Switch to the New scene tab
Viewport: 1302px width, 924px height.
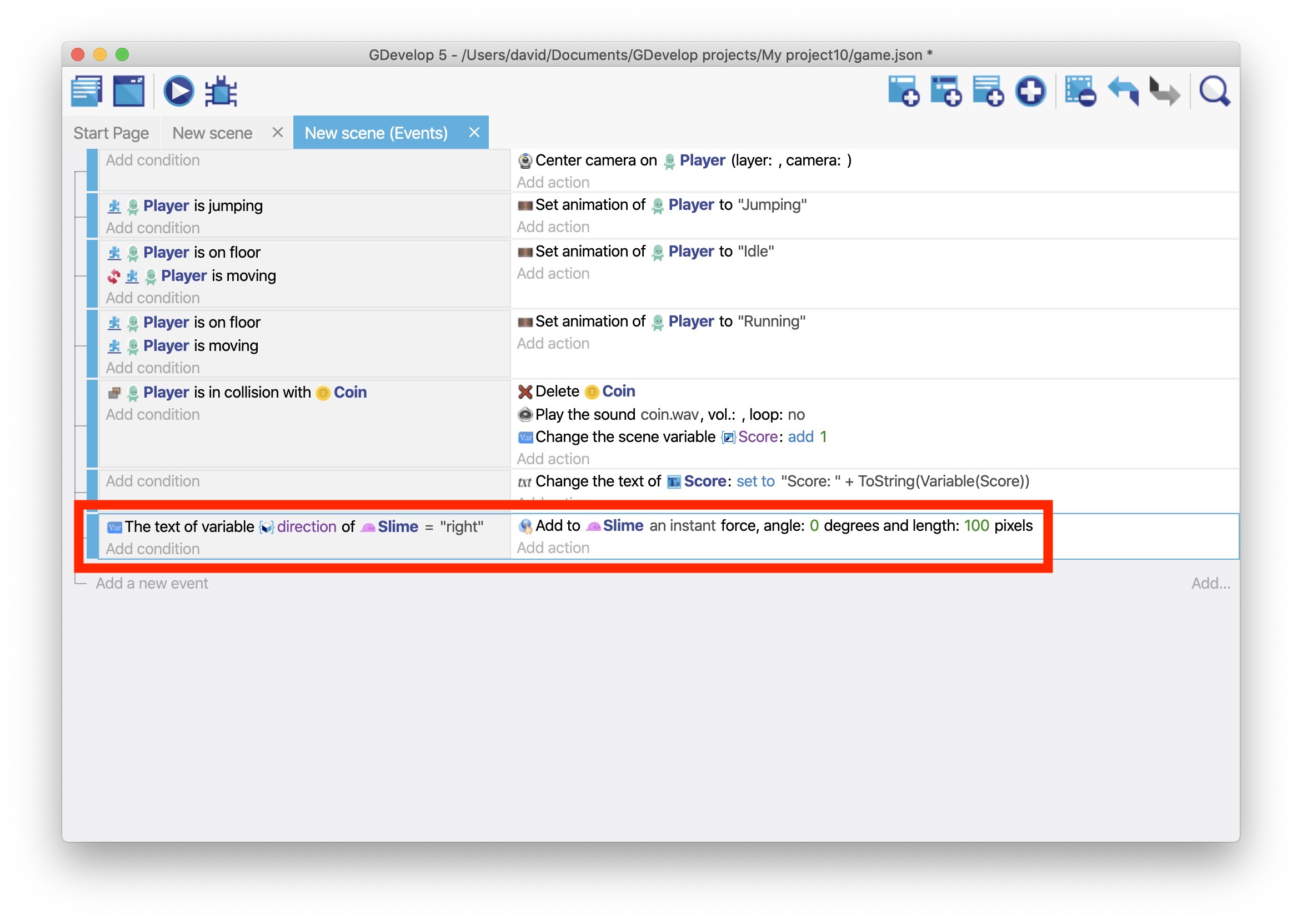[x=212, y=133]
